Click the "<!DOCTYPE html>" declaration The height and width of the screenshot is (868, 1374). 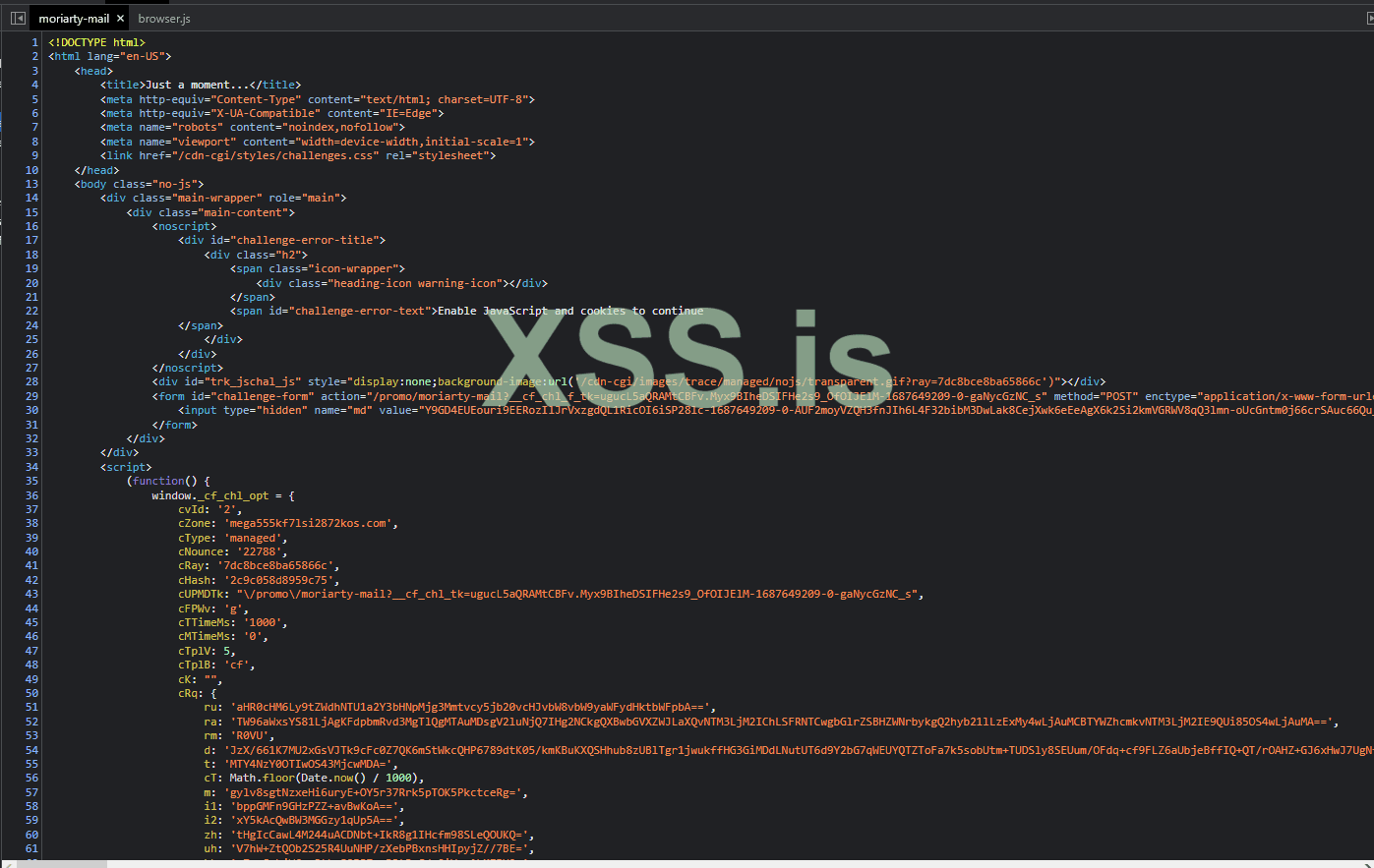[x=96, y=42]
